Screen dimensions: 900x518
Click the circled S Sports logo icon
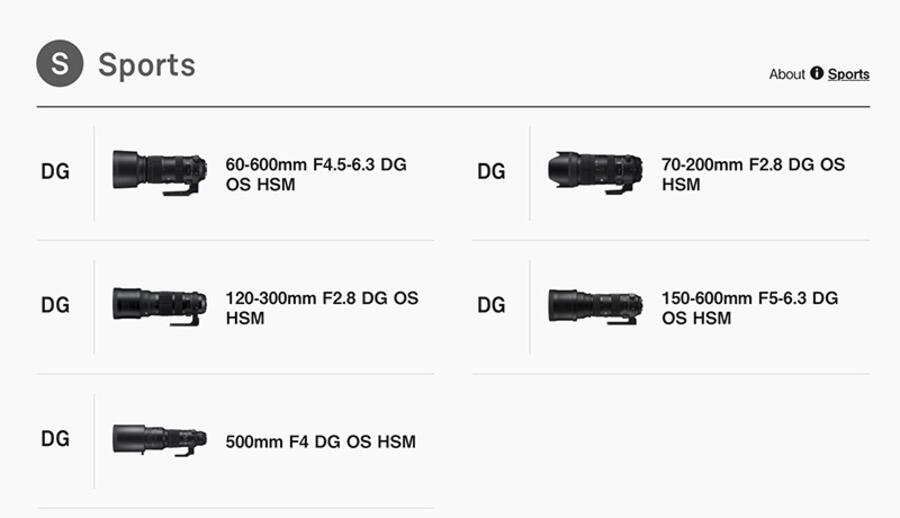coord(60,64)
